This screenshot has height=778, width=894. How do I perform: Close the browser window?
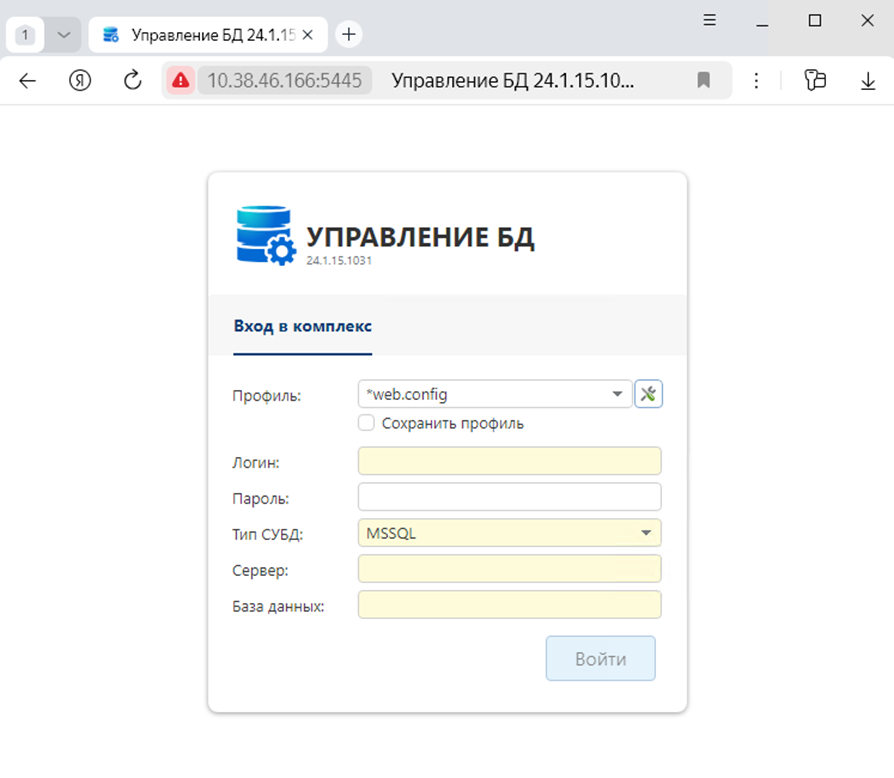coord(867,21)
